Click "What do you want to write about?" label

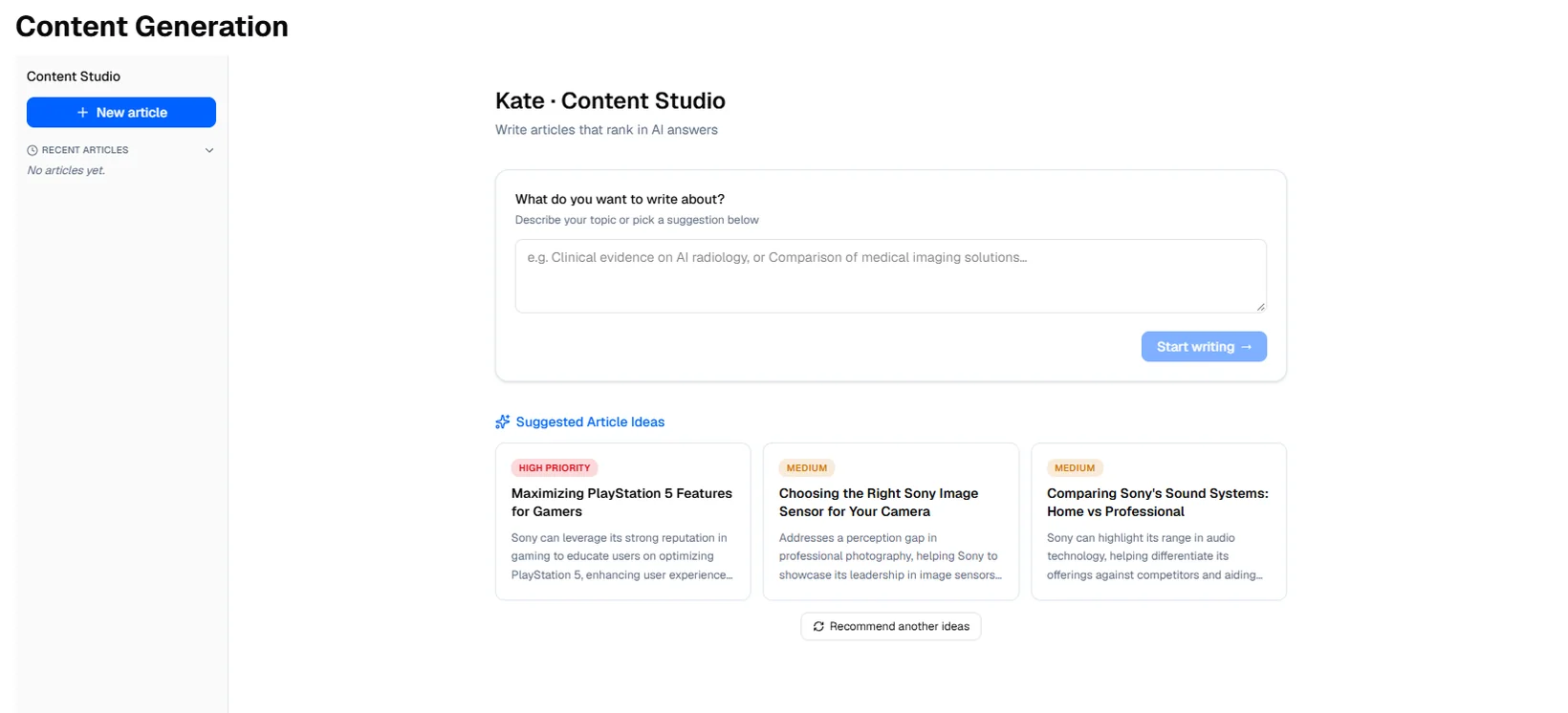pos(620,199)
